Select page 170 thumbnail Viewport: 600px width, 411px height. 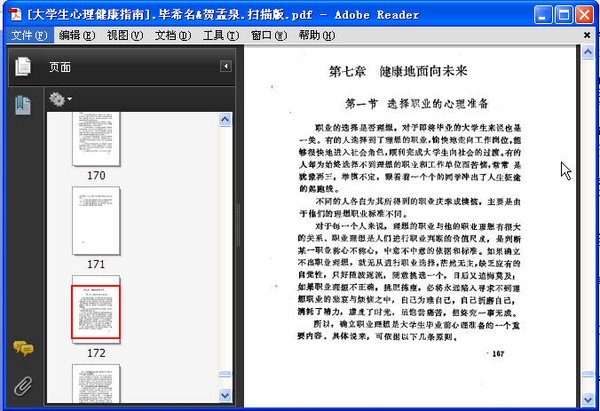(96, 139)
